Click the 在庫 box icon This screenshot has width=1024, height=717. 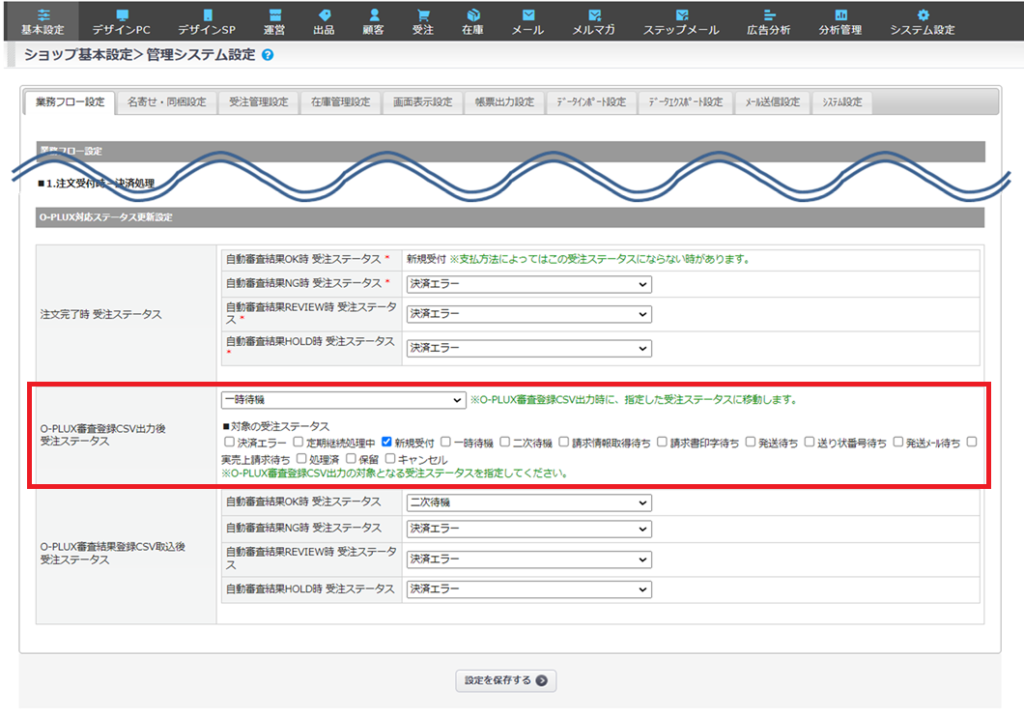(473, 15)
